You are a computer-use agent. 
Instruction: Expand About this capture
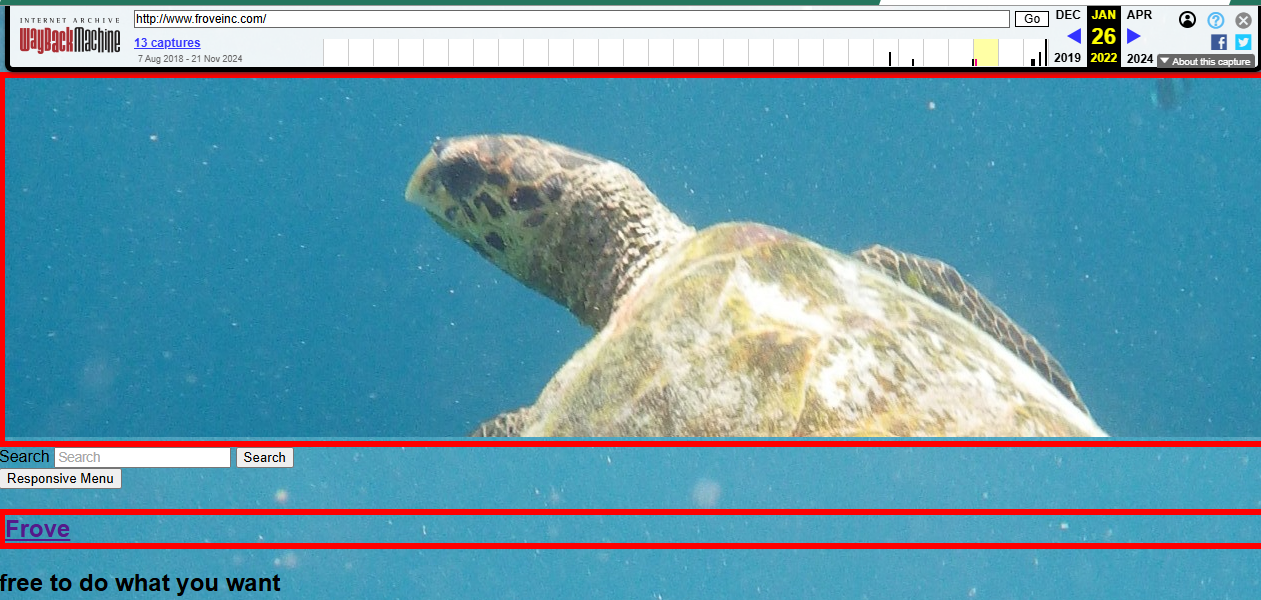[x=1205, y=61]
